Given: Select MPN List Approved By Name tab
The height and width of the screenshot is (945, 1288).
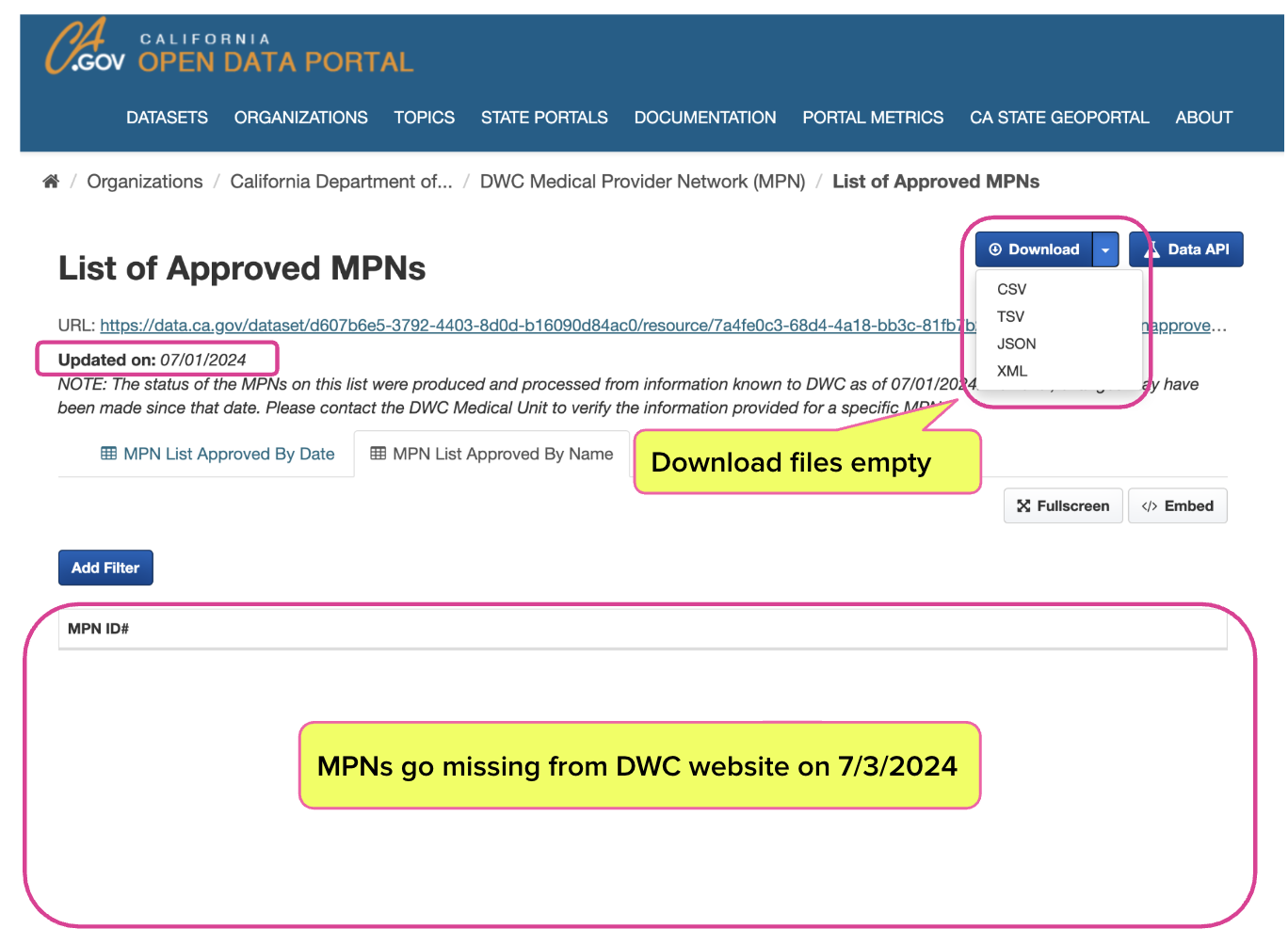Looking at the screenshot, I should tap(491, 454).
